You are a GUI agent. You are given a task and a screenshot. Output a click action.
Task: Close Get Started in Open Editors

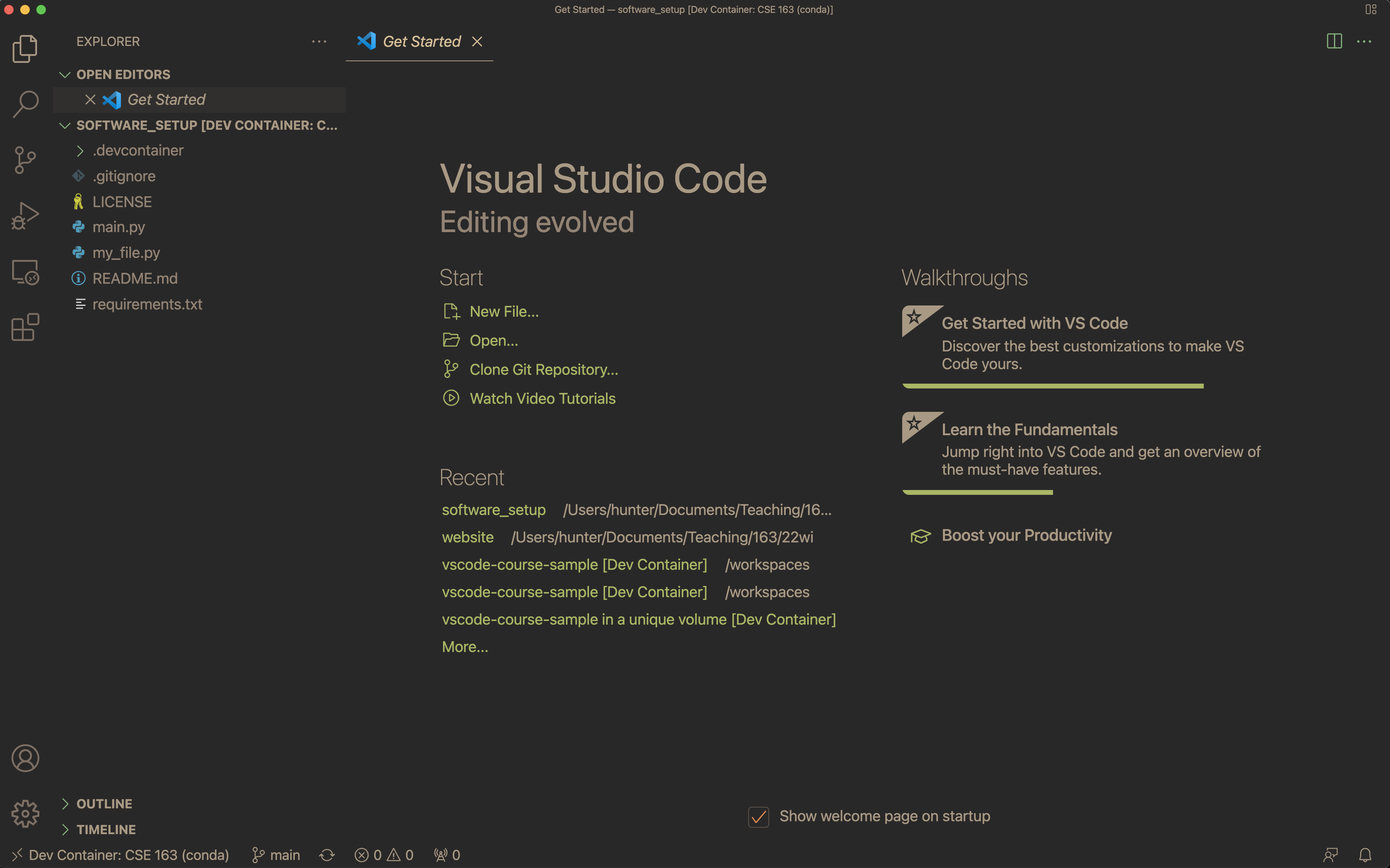(90, 99)
